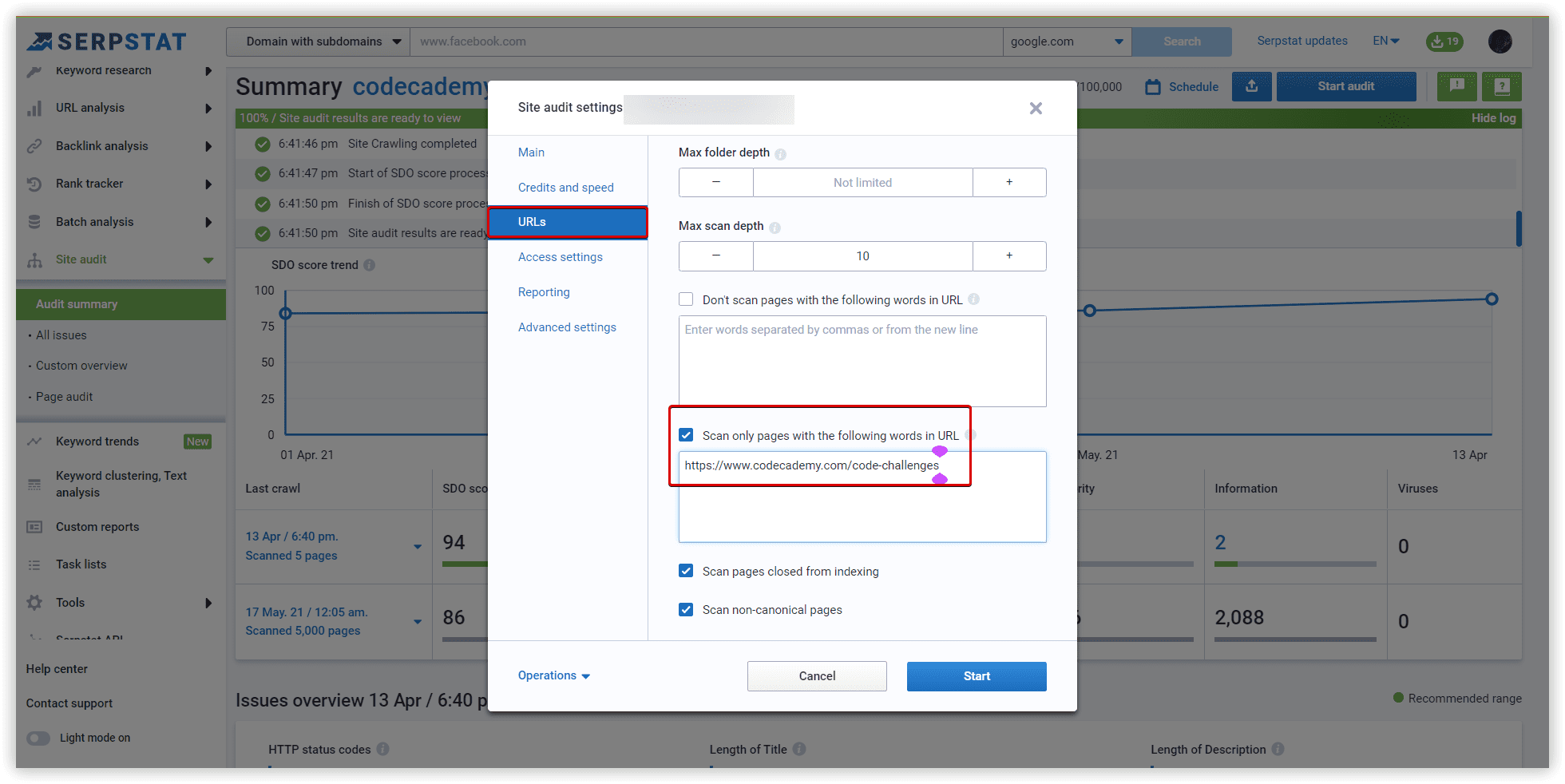Open the google.com search engine dropdown

click(x=1067, y=42)
